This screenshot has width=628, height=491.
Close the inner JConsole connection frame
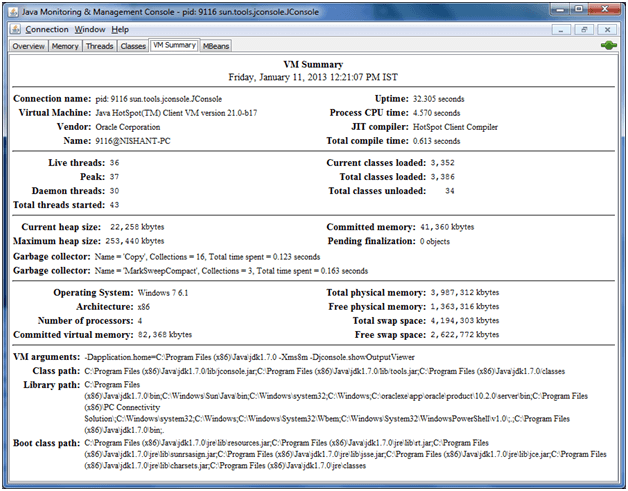point(607,30)
